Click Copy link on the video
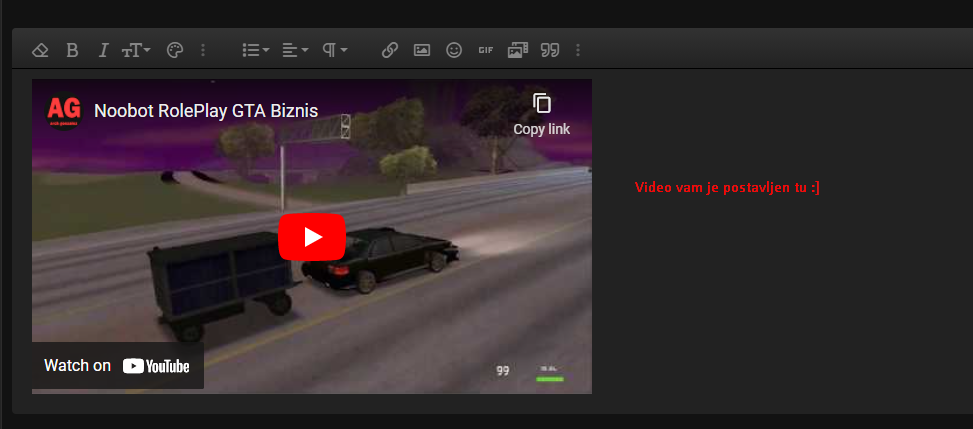 (x=541, y=115)
